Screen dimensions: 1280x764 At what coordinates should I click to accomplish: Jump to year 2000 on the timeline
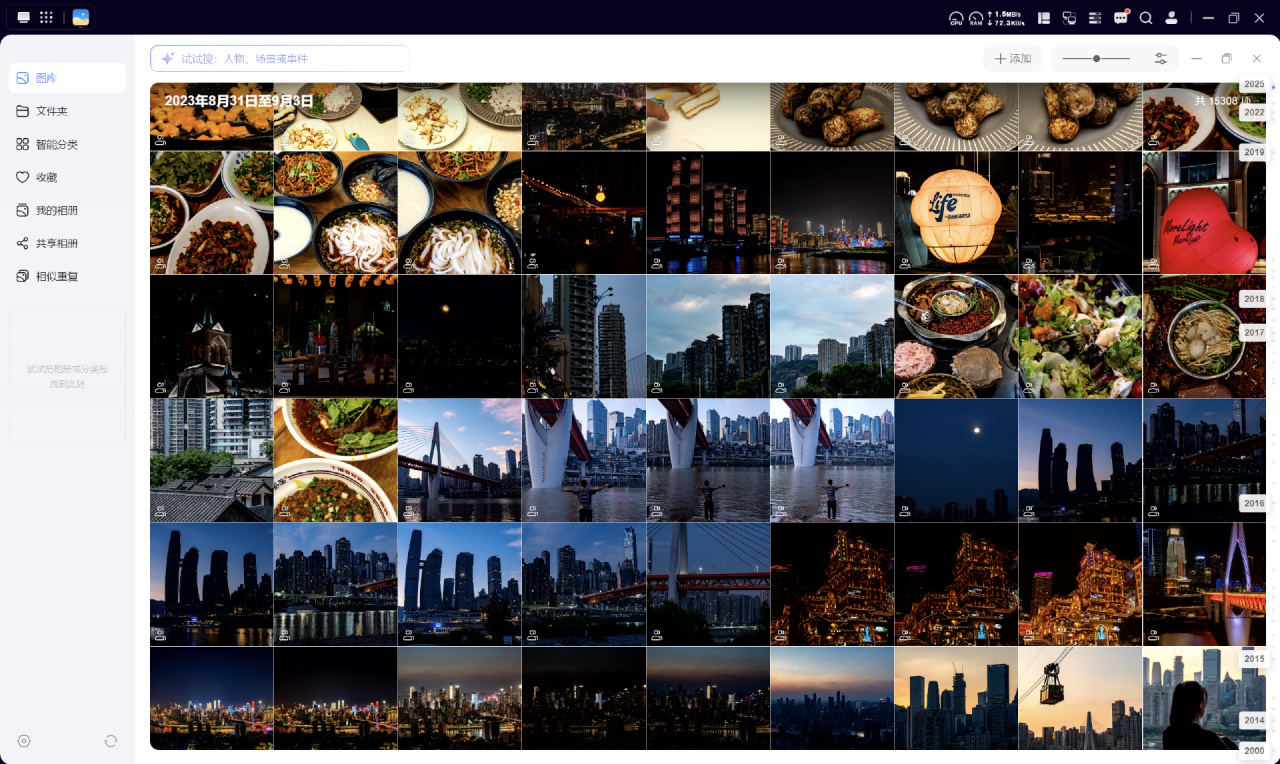(x=1254, y=750)
